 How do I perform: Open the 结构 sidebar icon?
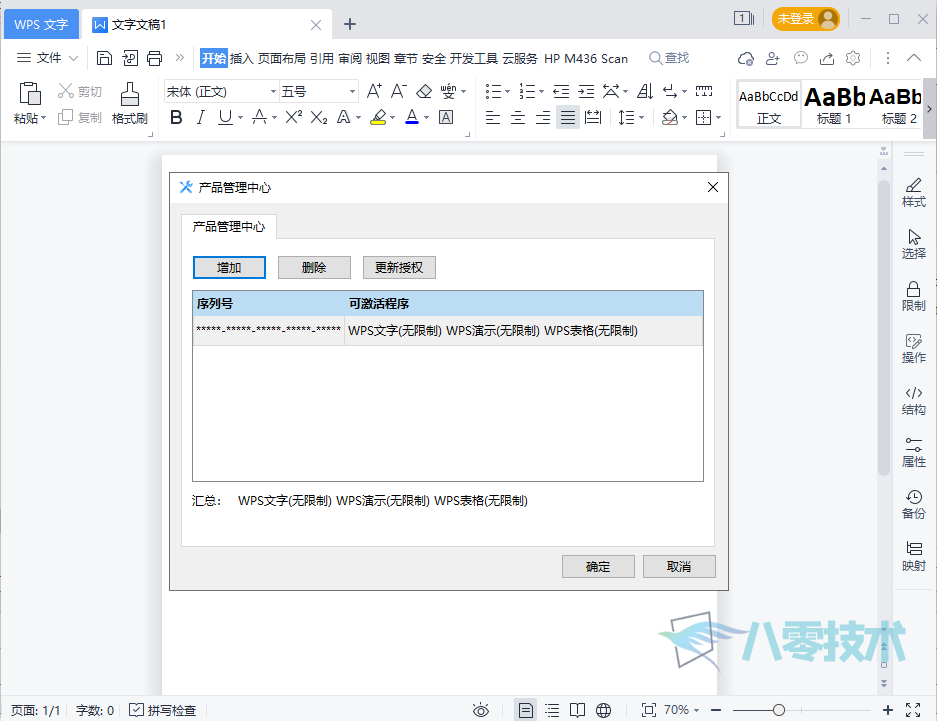(x=914, y=401)
